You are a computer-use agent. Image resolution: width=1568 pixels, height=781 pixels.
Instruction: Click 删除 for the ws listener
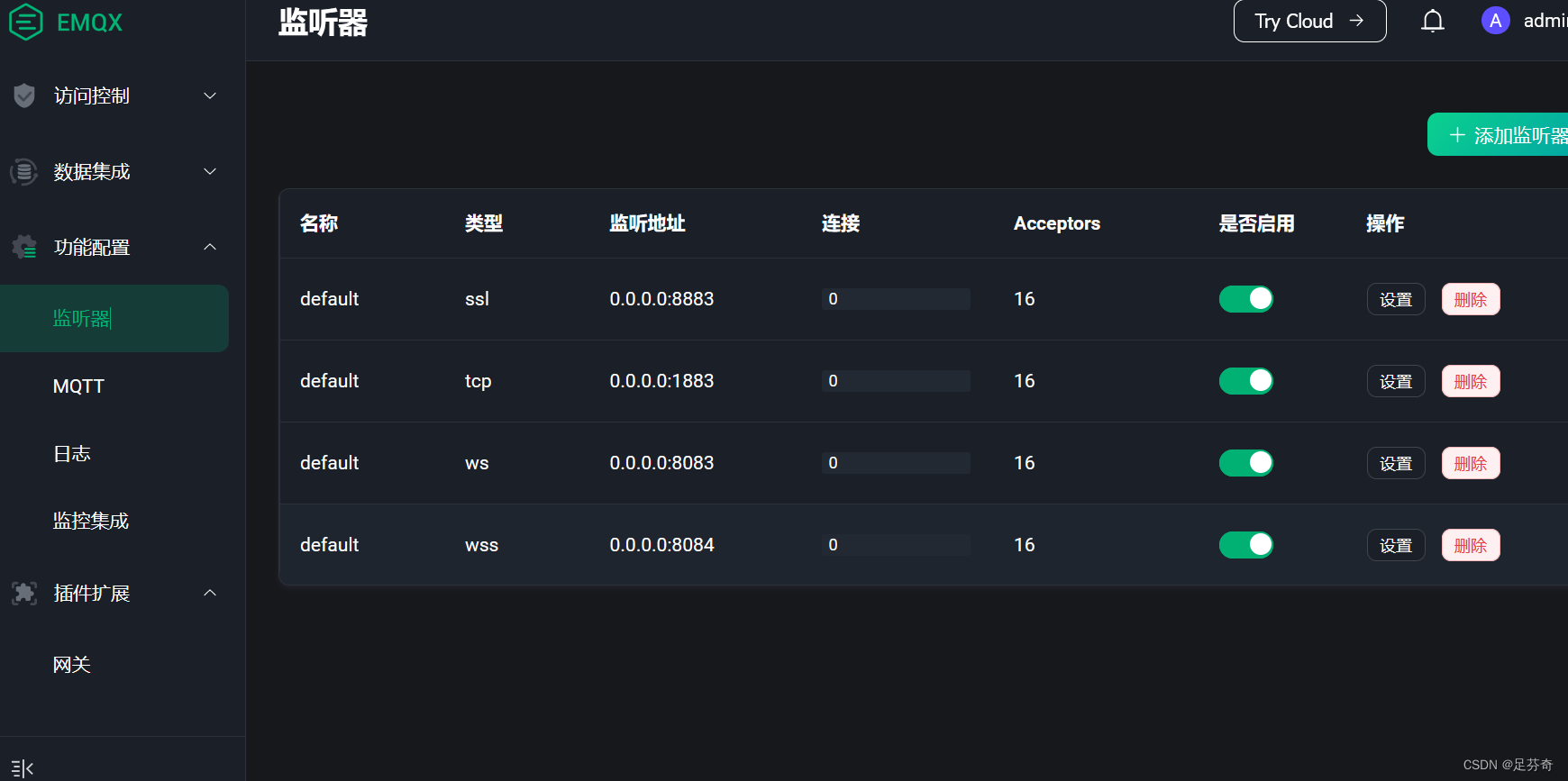point(1471,463)
